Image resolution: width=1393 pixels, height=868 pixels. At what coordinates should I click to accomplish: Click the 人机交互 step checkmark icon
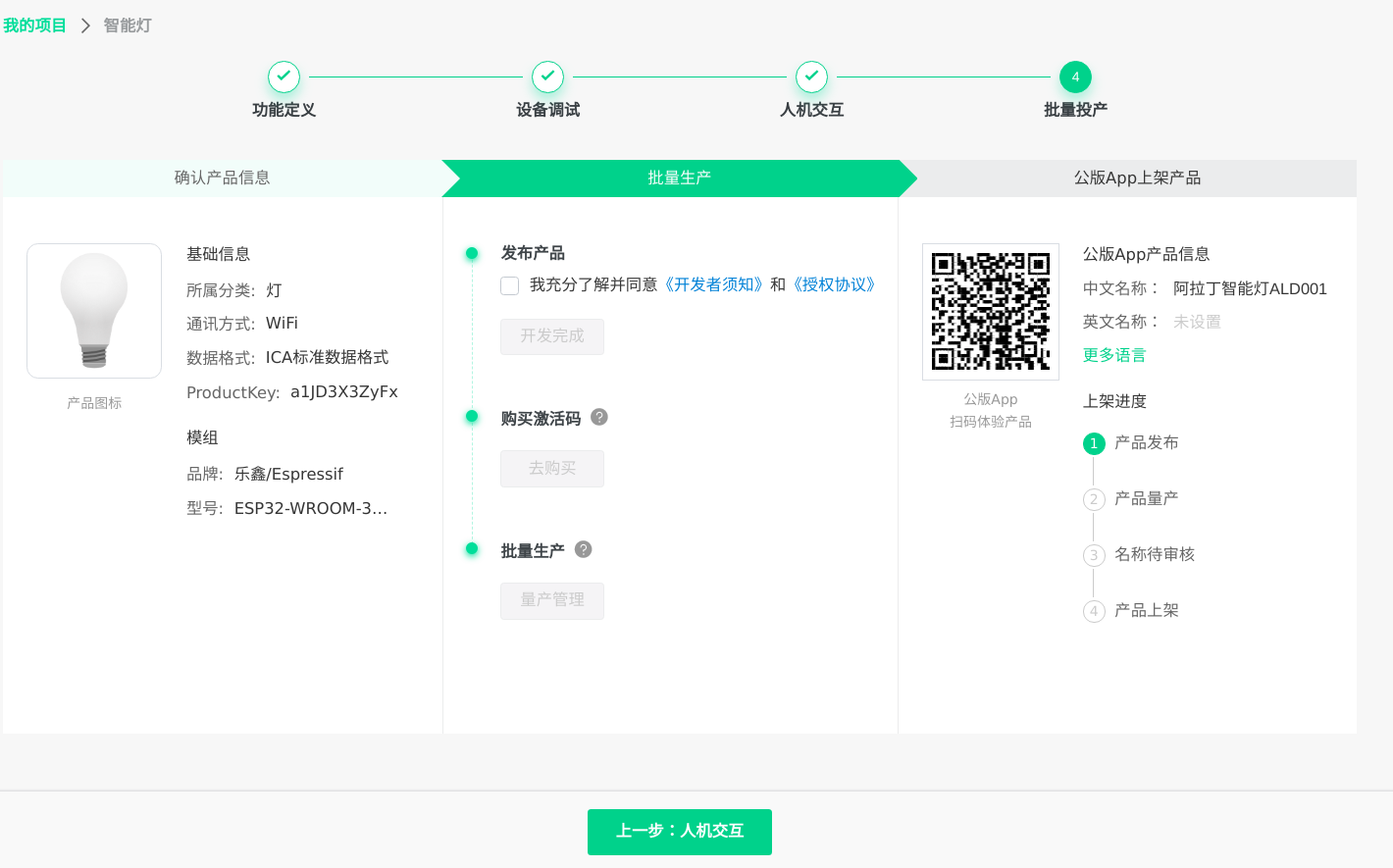811,77
